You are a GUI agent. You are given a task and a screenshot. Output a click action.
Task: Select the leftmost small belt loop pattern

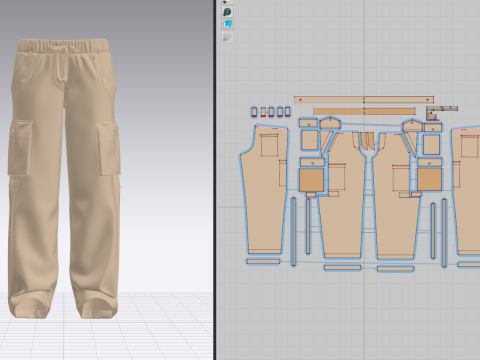coord(254,112)
